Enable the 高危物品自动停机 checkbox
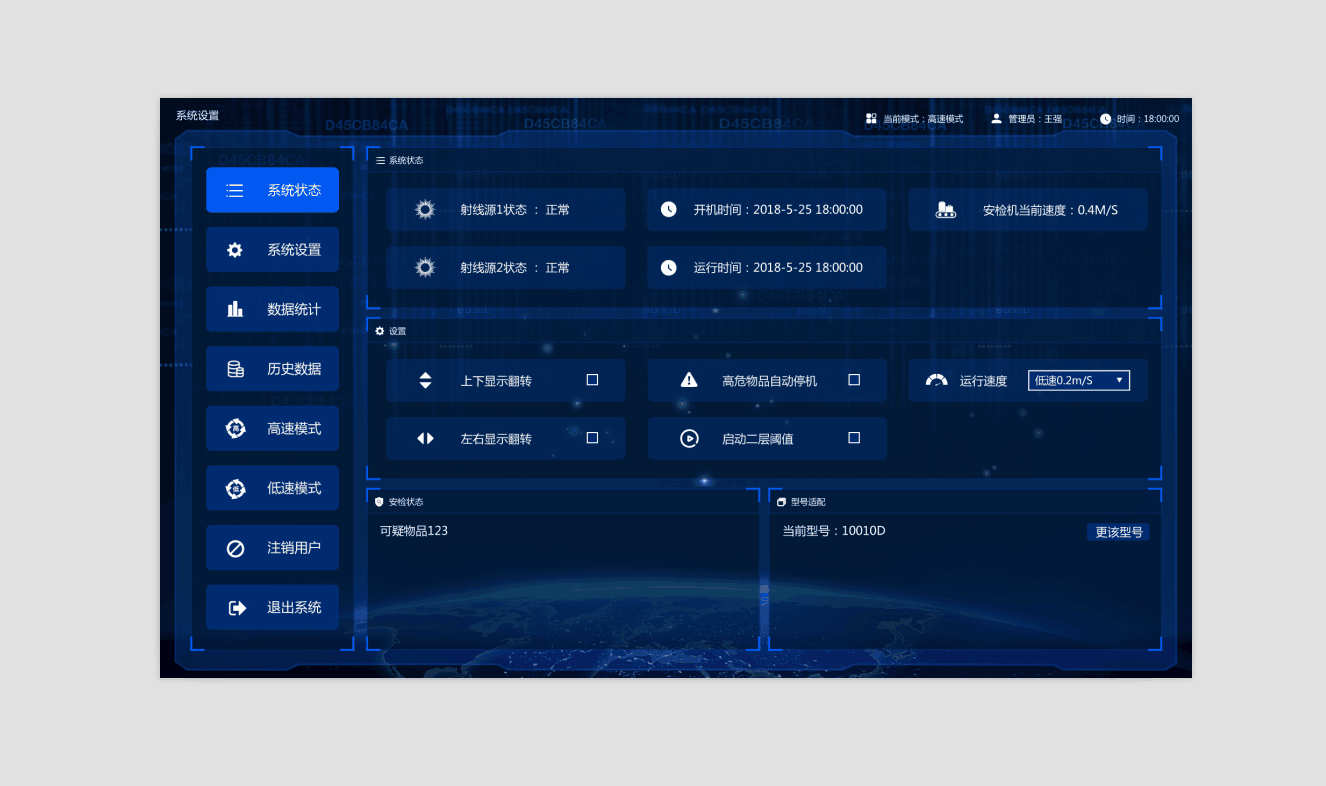Viewport: 1326px width, 786px height. point(854,380)
